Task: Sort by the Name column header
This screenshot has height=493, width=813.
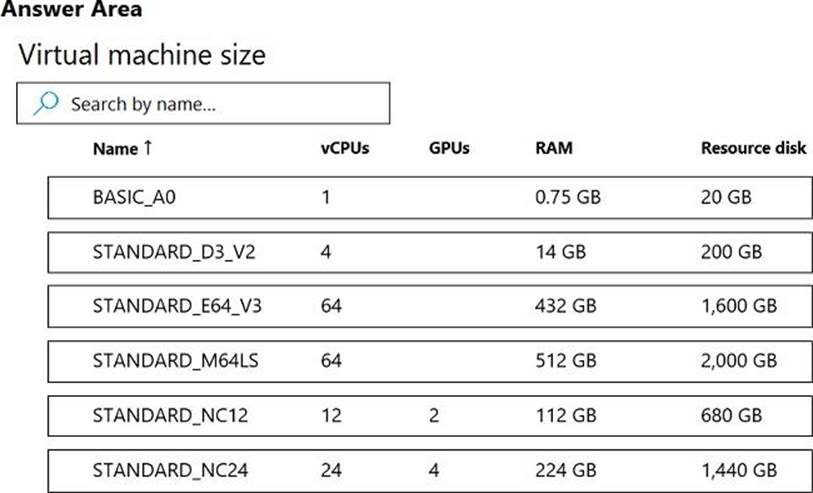Action: [115, 149]
